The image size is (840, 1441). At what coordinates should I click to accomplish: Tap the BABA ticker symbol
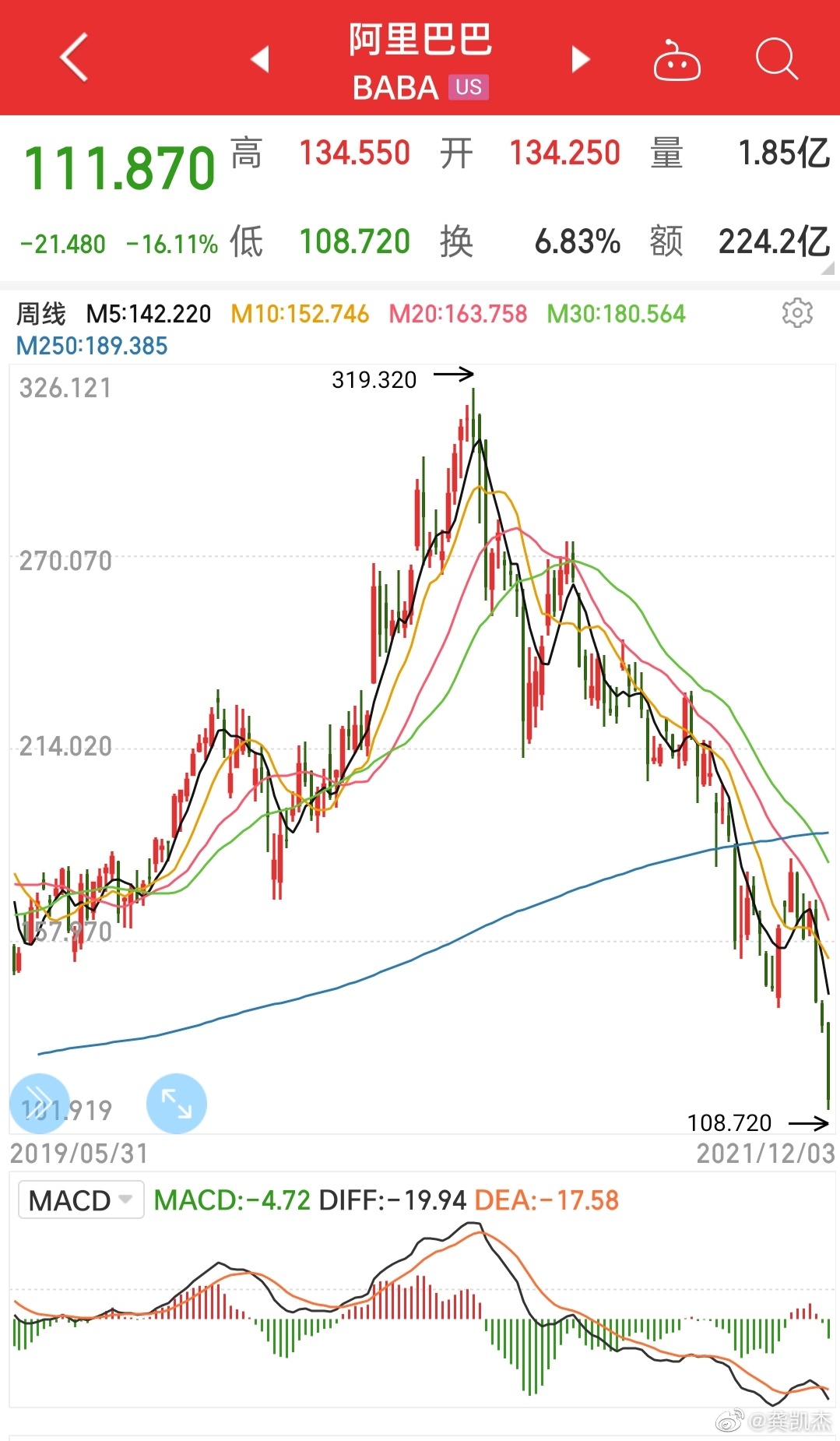click(x=395, y=88)
